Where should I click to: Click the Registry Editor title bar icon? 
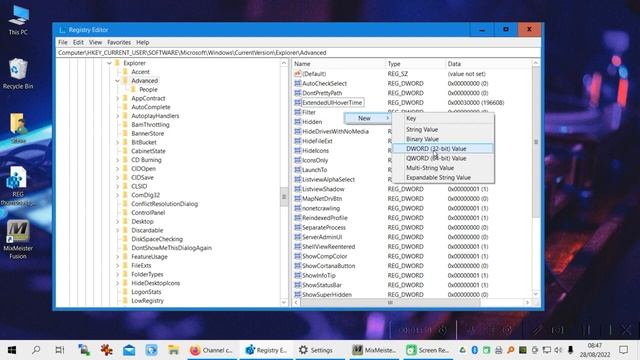62,30
